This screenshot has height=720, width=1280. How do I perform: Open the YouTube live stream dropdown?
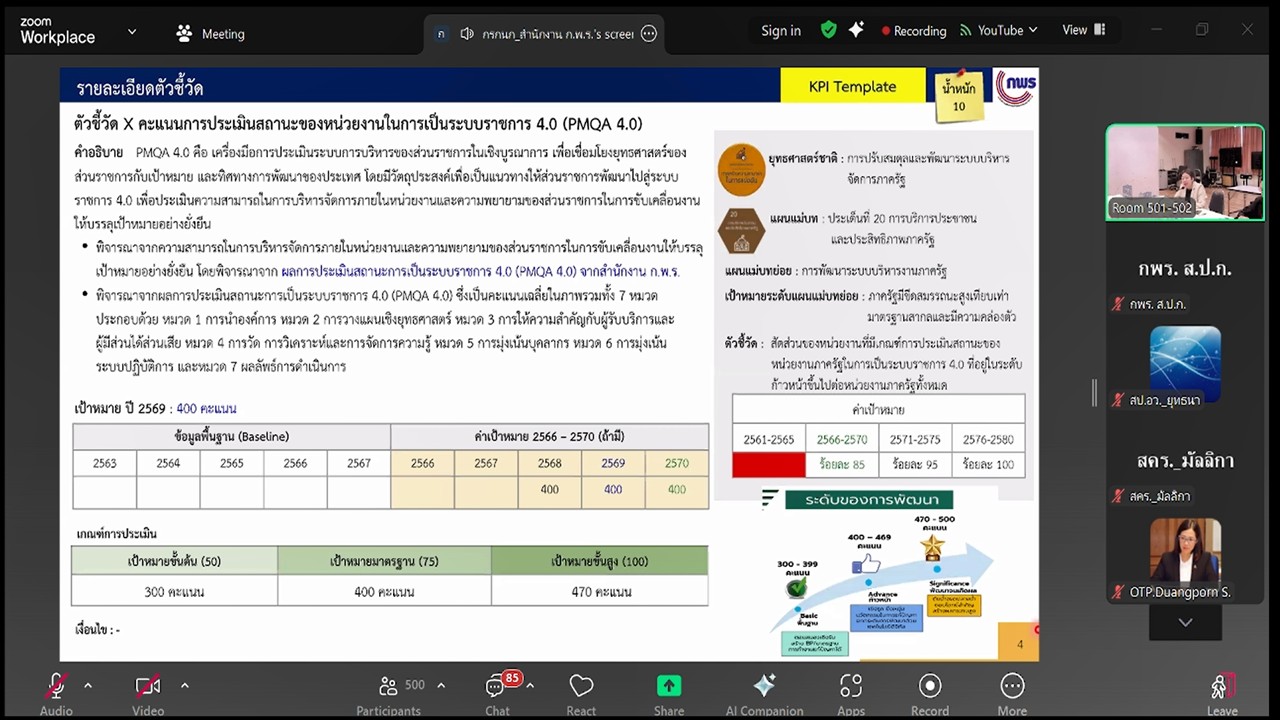[998, 30]
